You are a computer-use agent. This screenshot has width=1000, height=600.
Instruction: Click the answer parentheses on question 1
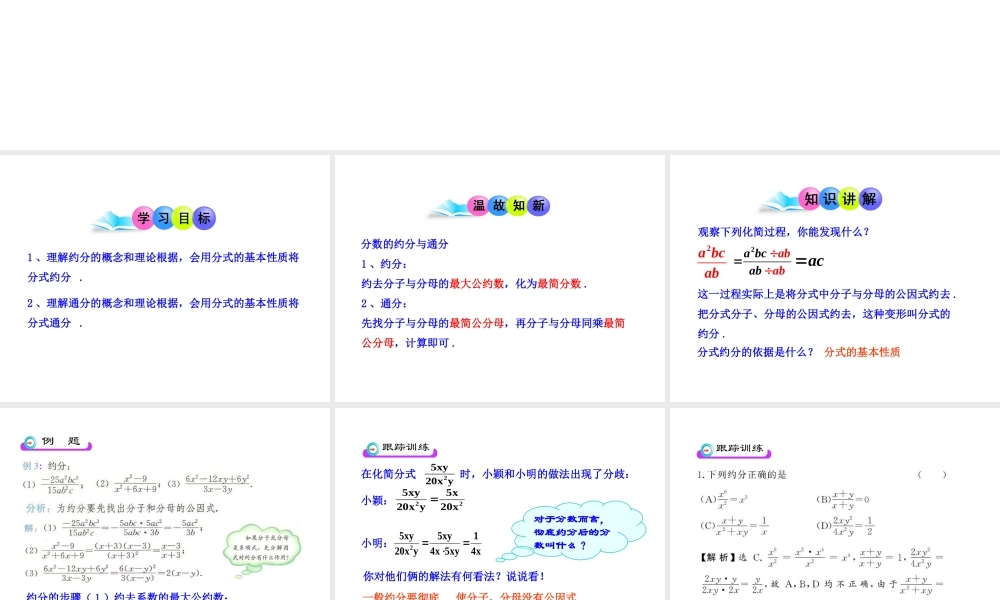coord(932,474)
